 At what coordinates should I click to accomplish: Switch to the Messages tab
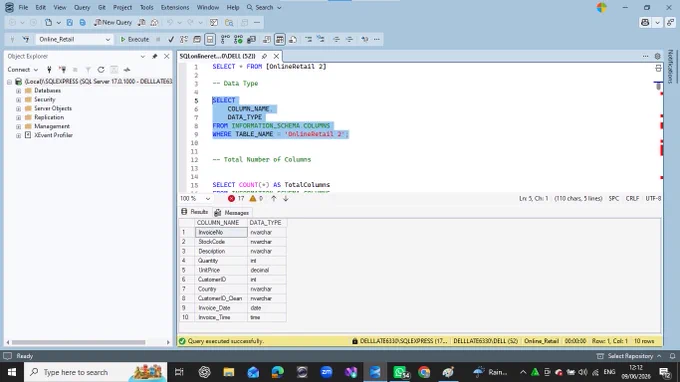pos(232,212)
